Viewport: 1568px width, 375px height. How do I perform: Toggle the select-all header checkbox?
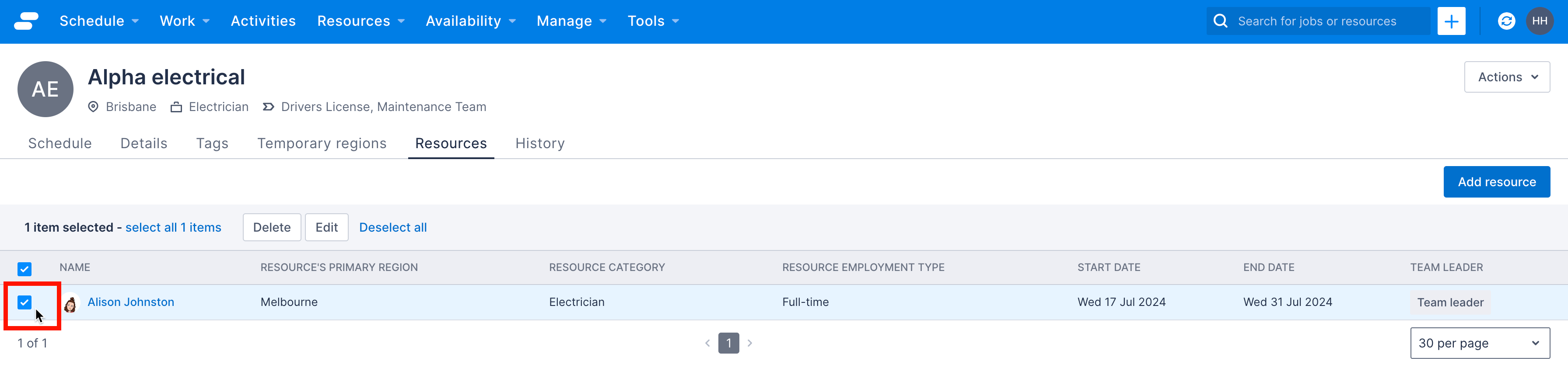(x=24, y=269)
